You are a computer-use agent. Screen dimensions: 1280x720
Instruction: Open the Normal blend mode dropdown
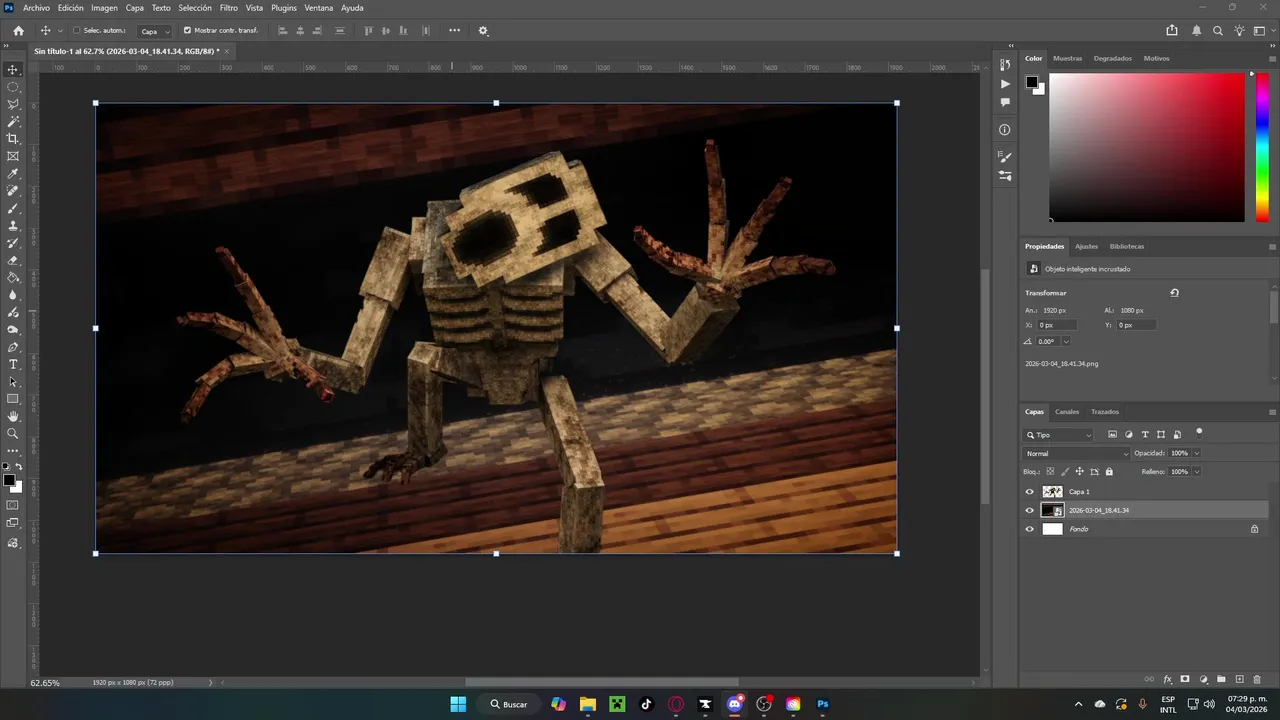point(1077,453)
